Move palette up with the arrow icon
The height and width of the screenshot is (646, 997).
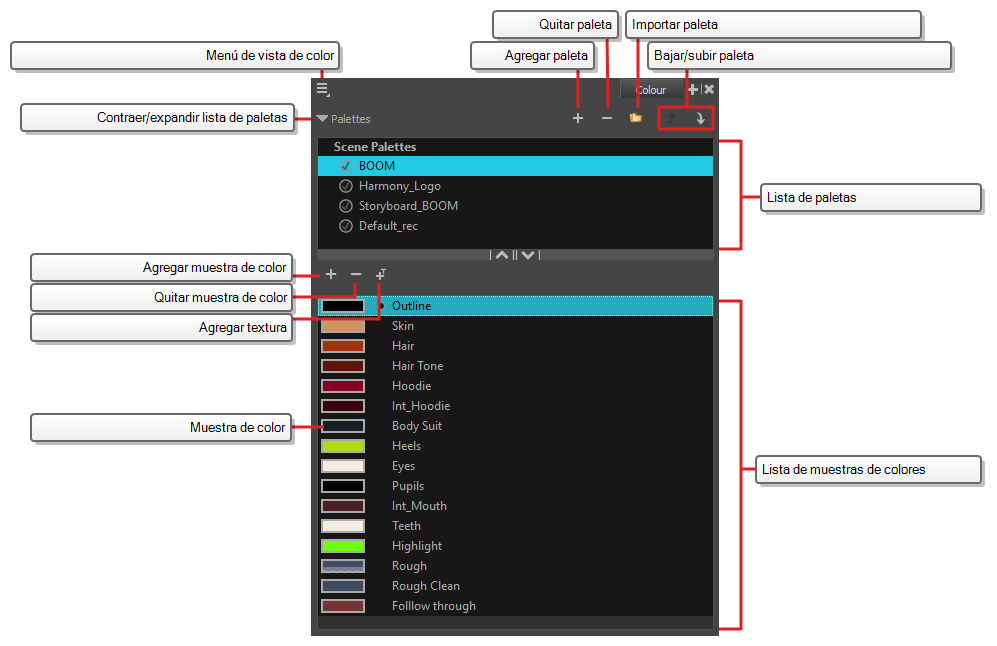coord(672,118)
